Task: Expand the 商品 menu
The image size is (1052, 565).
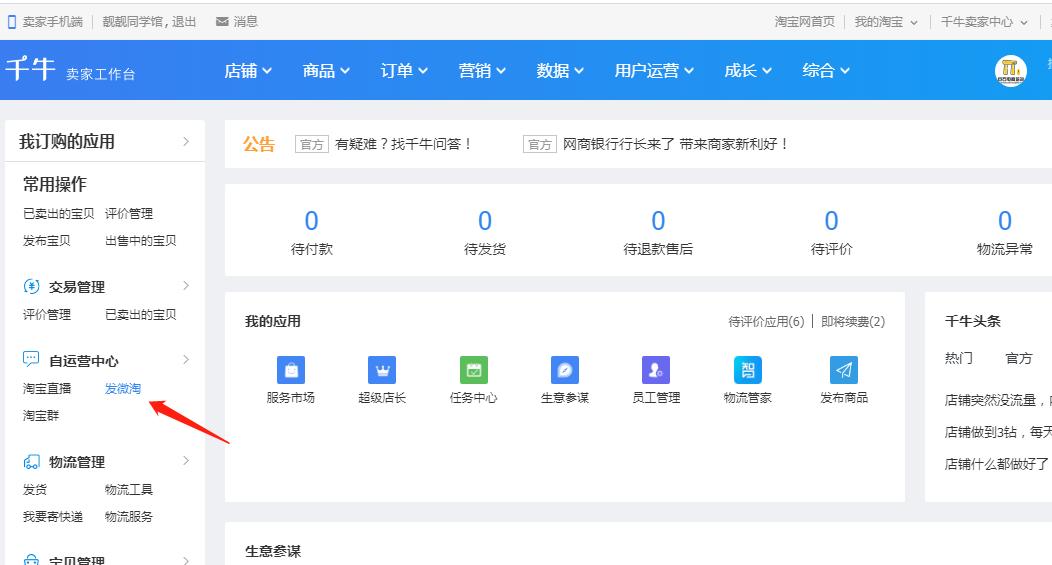Action: click(326, 70)
